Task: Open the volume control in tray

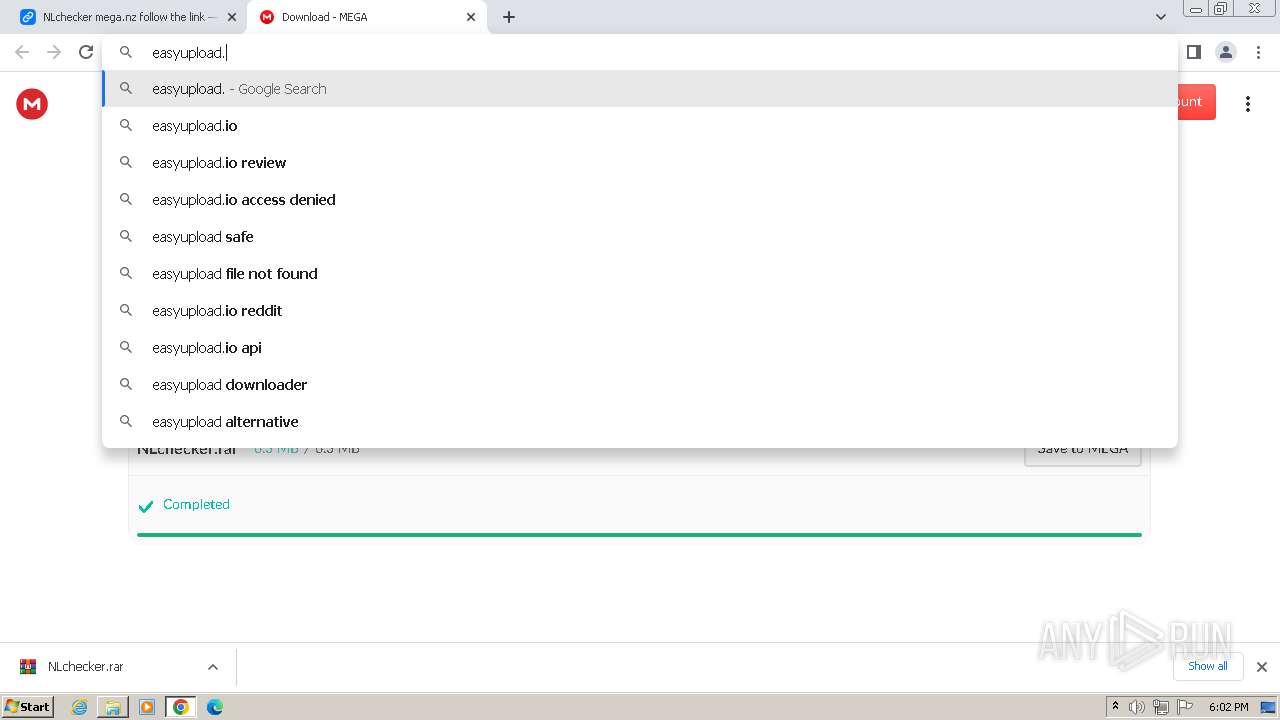Action: 1137,707
